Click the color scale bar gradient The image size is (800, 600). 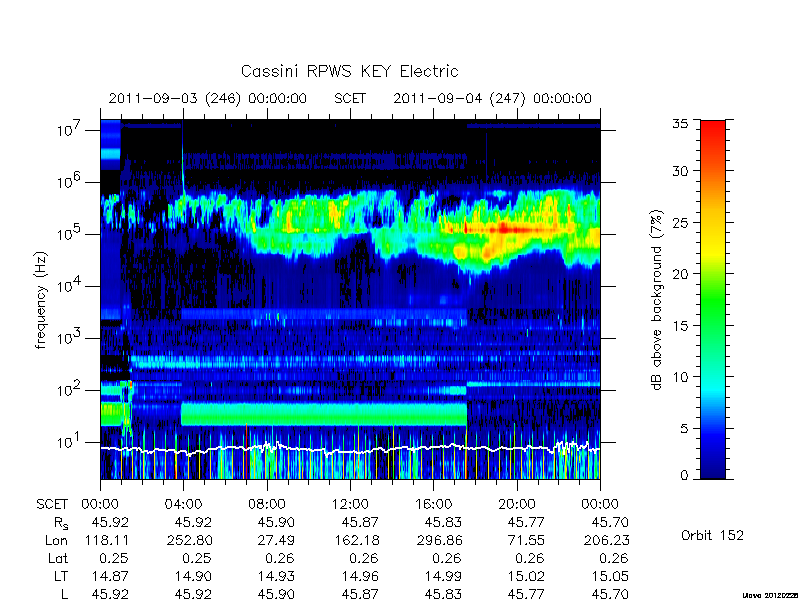point(713,299)
